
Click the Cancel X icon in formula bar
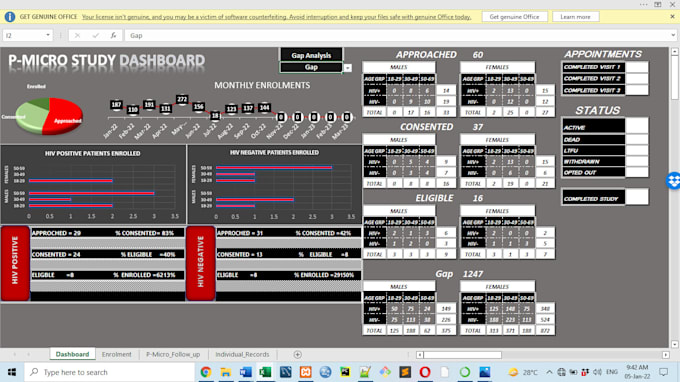(77, 36)
